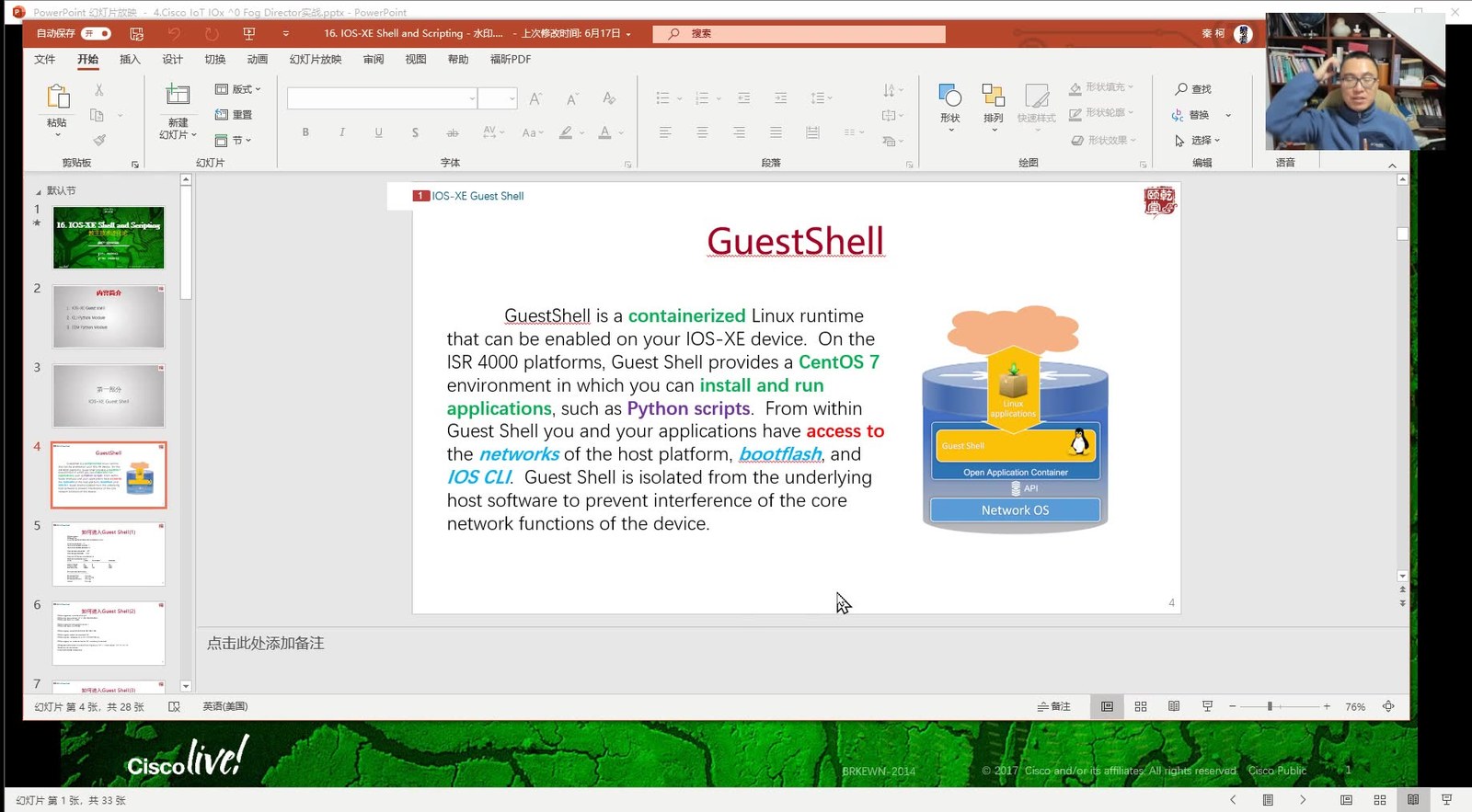Open the Layout (版式) dropdown
Viewport: 1472px width, 812px height.
click(238, 89)
